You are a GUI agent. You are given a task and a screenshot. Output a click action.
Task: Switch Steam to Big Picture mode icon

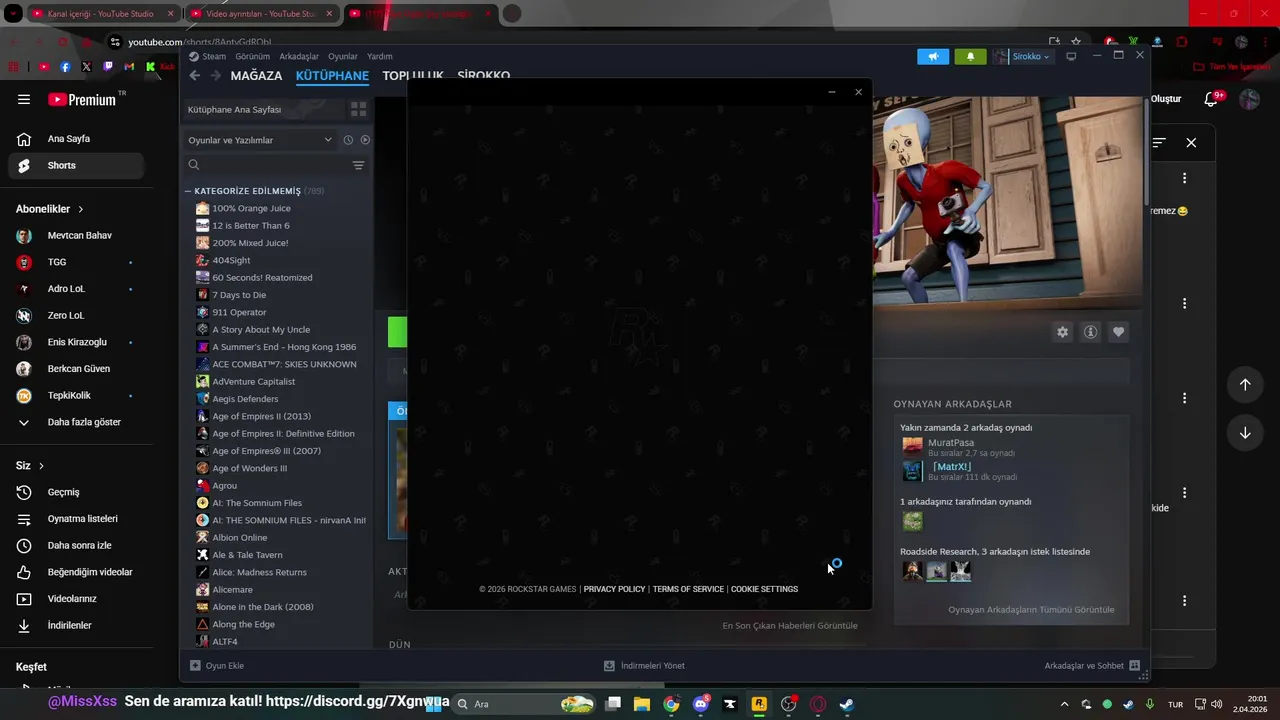pyautogui.click(x=1071, y=57)
